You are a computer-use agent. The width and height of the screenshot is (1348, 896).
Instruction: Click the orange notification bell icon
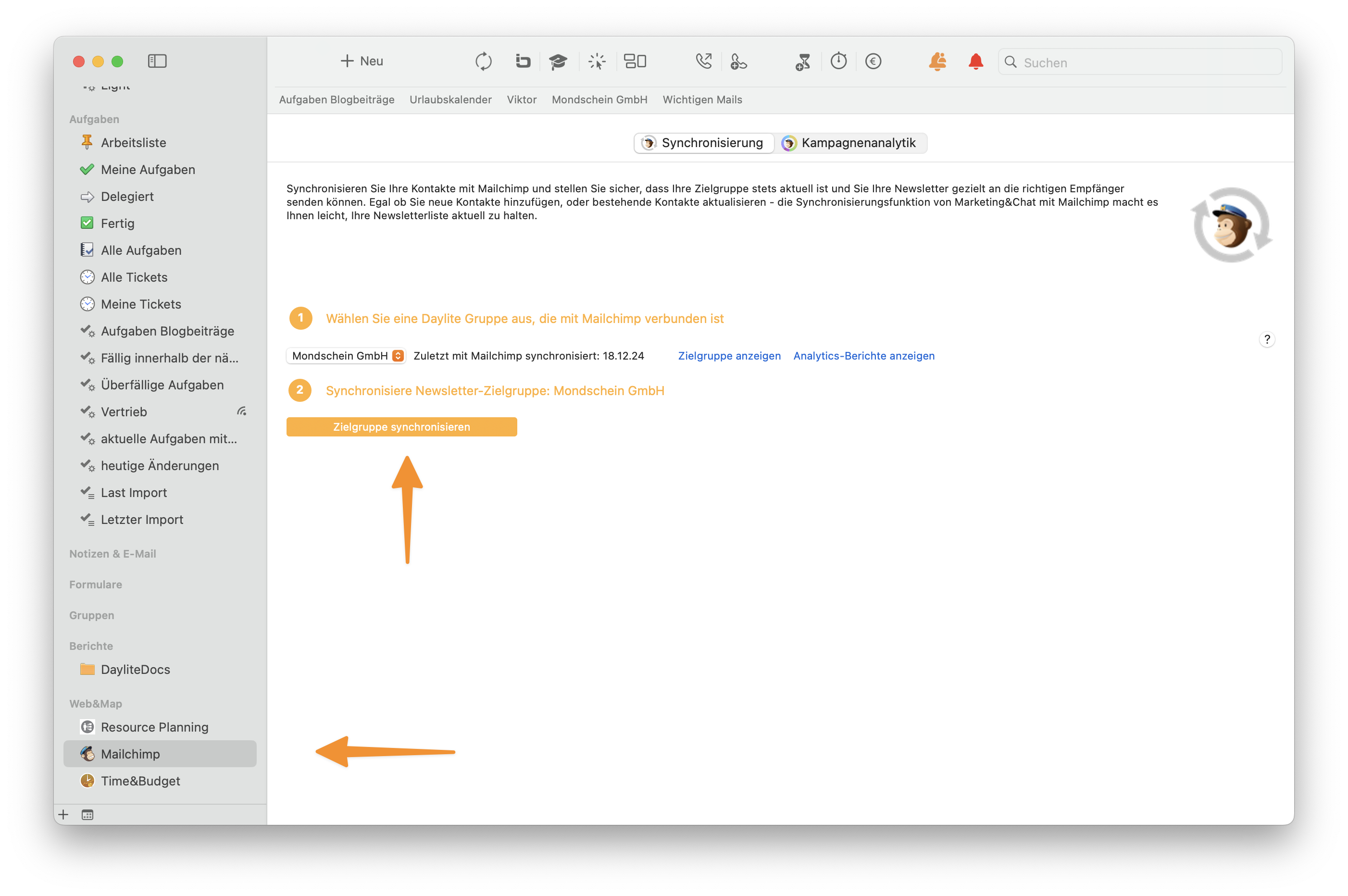click(x=938, y=61)
